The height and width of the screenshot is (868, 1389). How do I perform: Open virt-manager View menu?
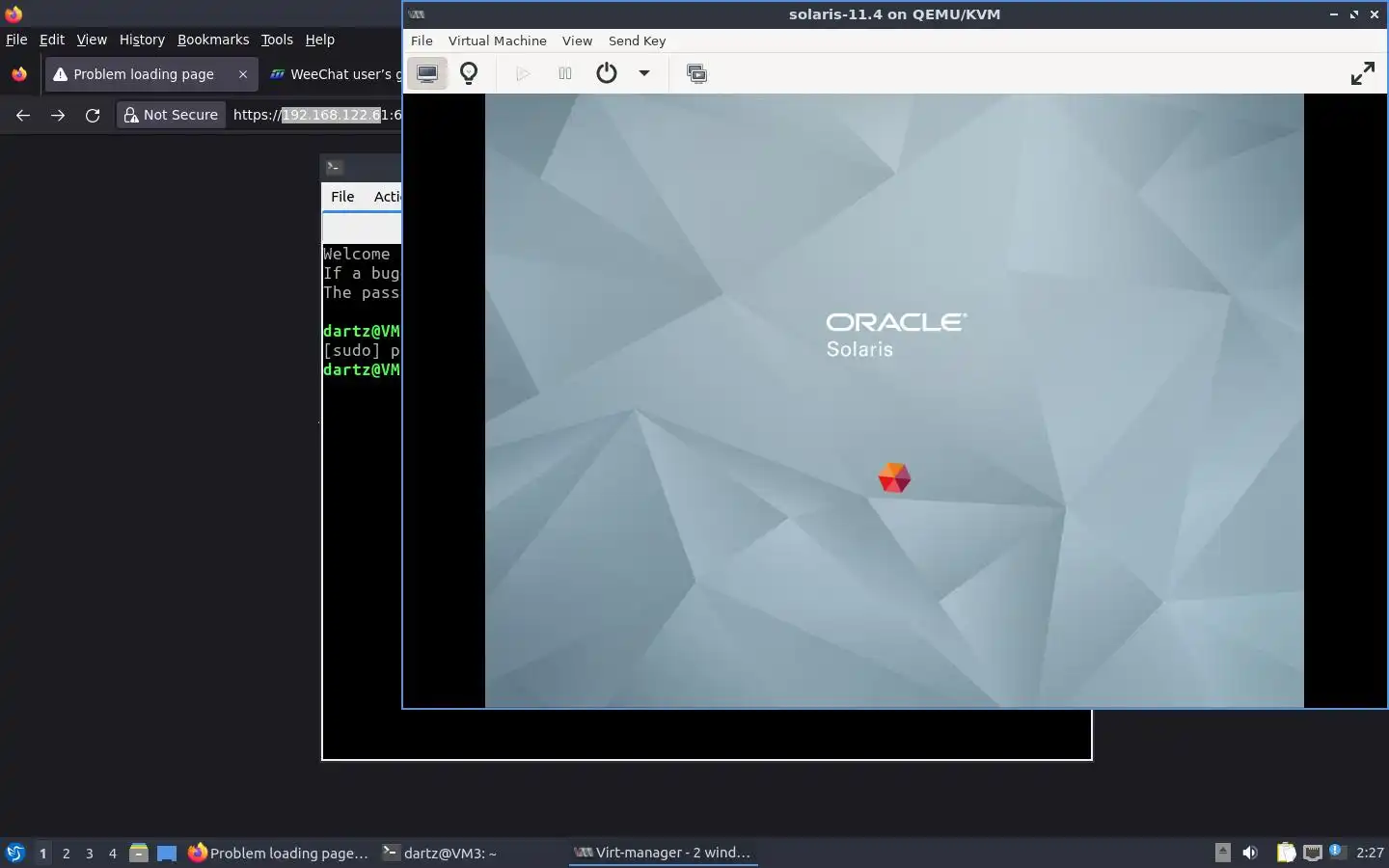(577, 41)
